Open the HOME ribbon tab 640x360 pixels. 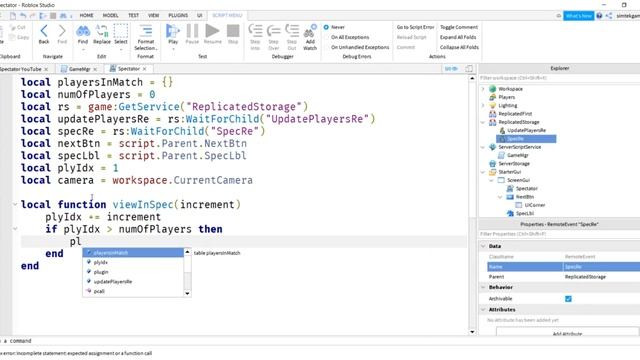click(86, 16)
